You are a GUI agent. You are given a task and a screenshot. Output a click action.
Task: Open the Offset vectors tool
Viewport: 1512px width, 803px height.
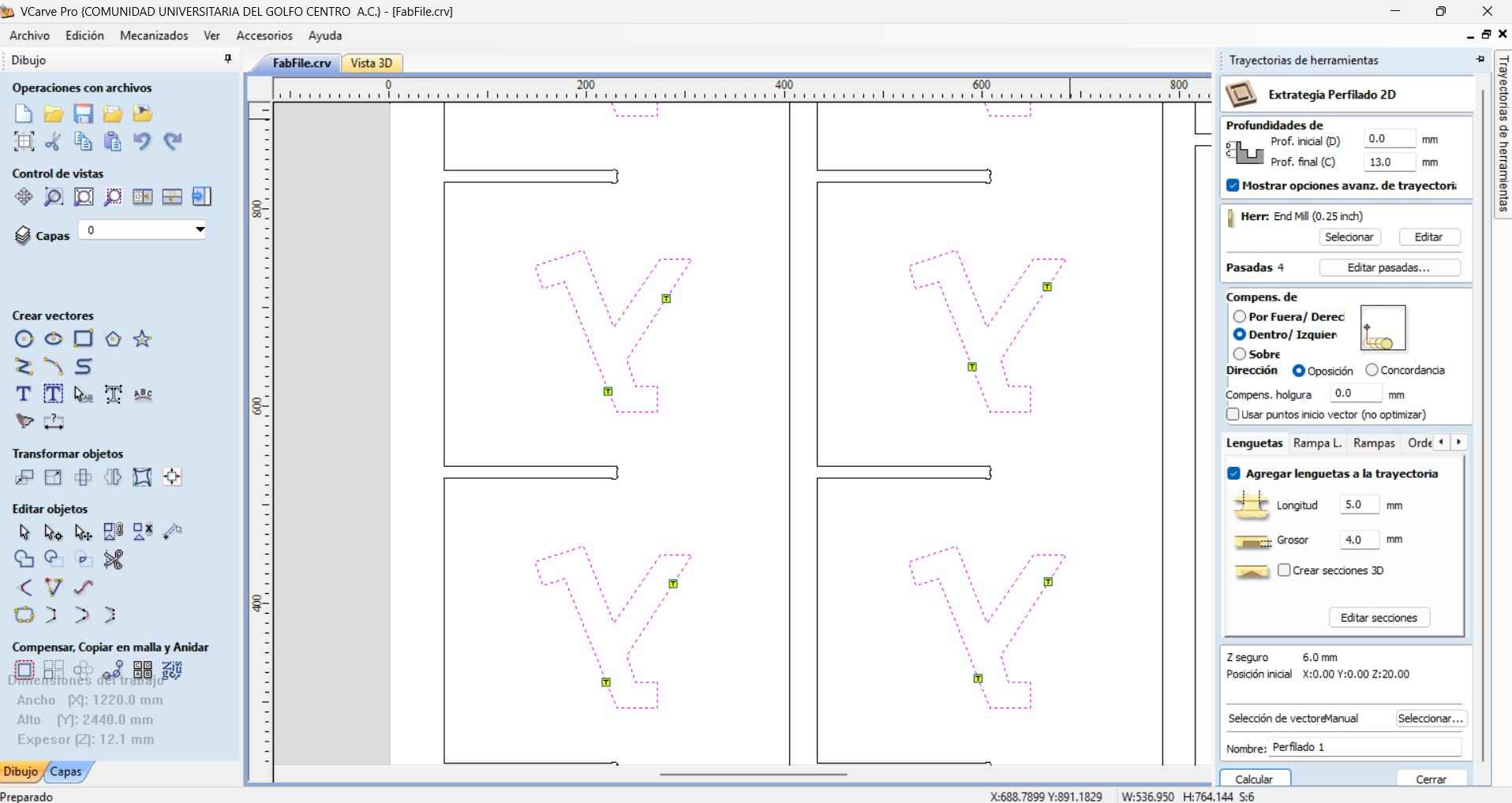tap(24, 670)
